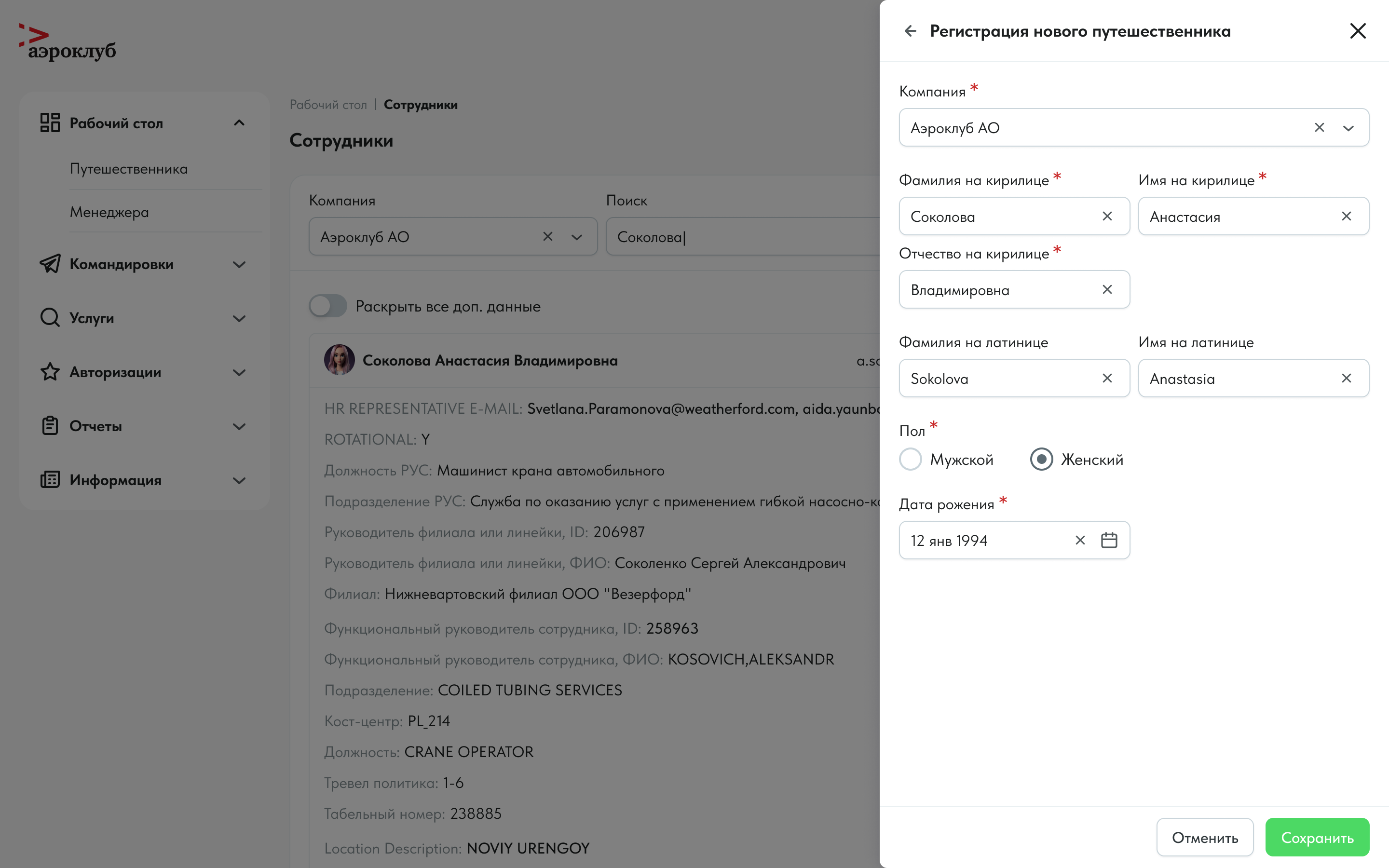Expand the Командировки sidebar section
Viewport: 1389px width, 868px height.
coord(239,265)
